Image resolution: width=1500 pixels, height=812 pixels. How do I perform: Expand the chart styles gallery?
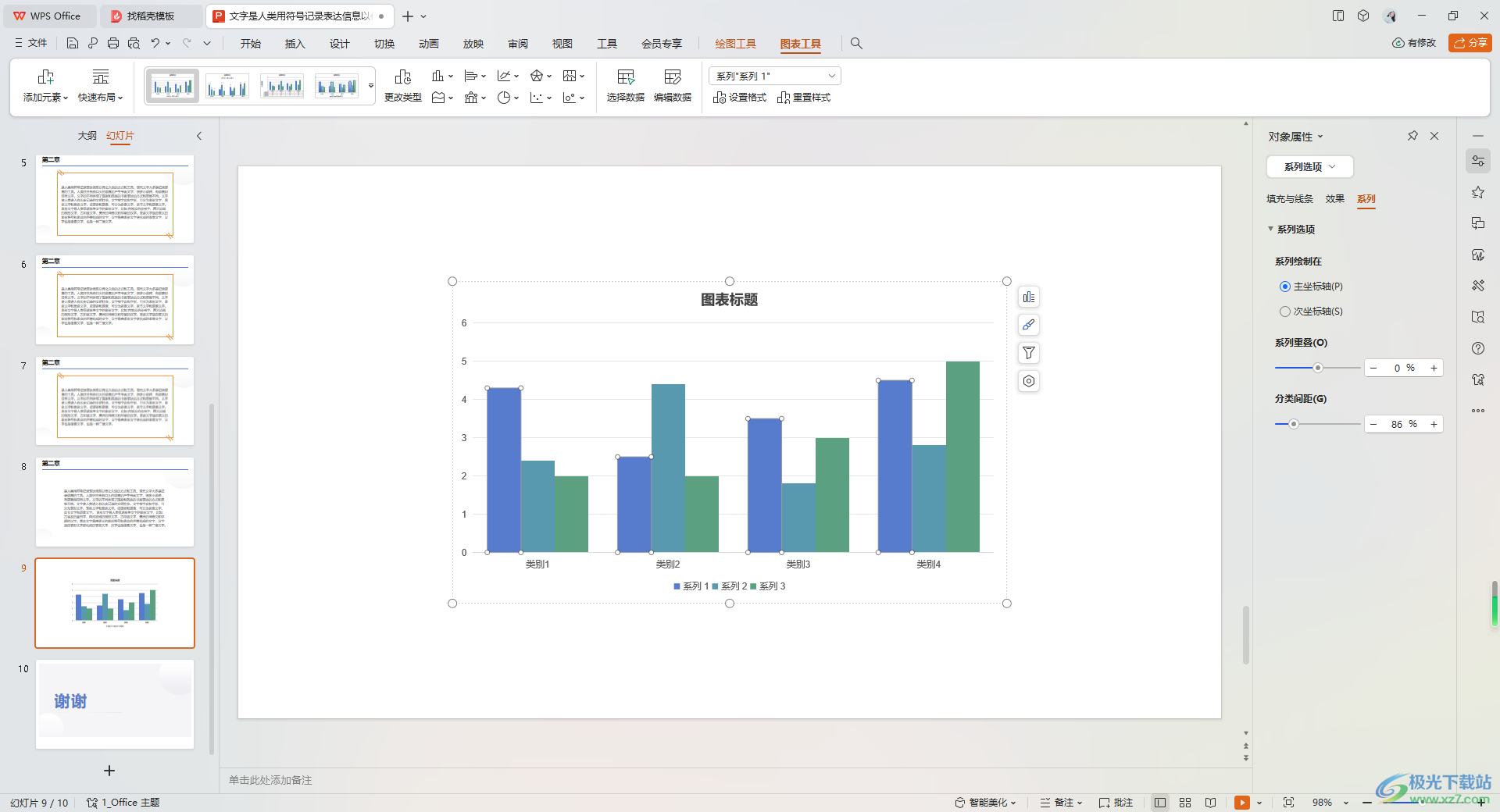(371, 86)
